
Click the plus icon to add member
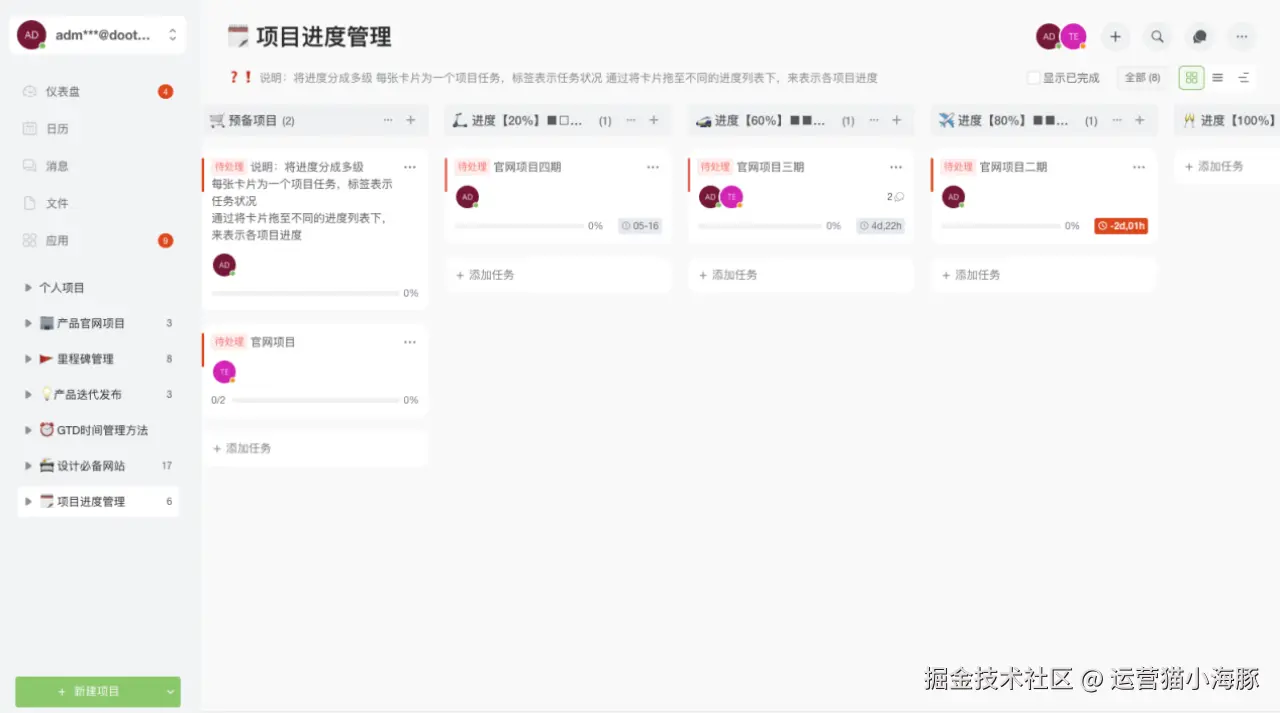coord(1115,37)
